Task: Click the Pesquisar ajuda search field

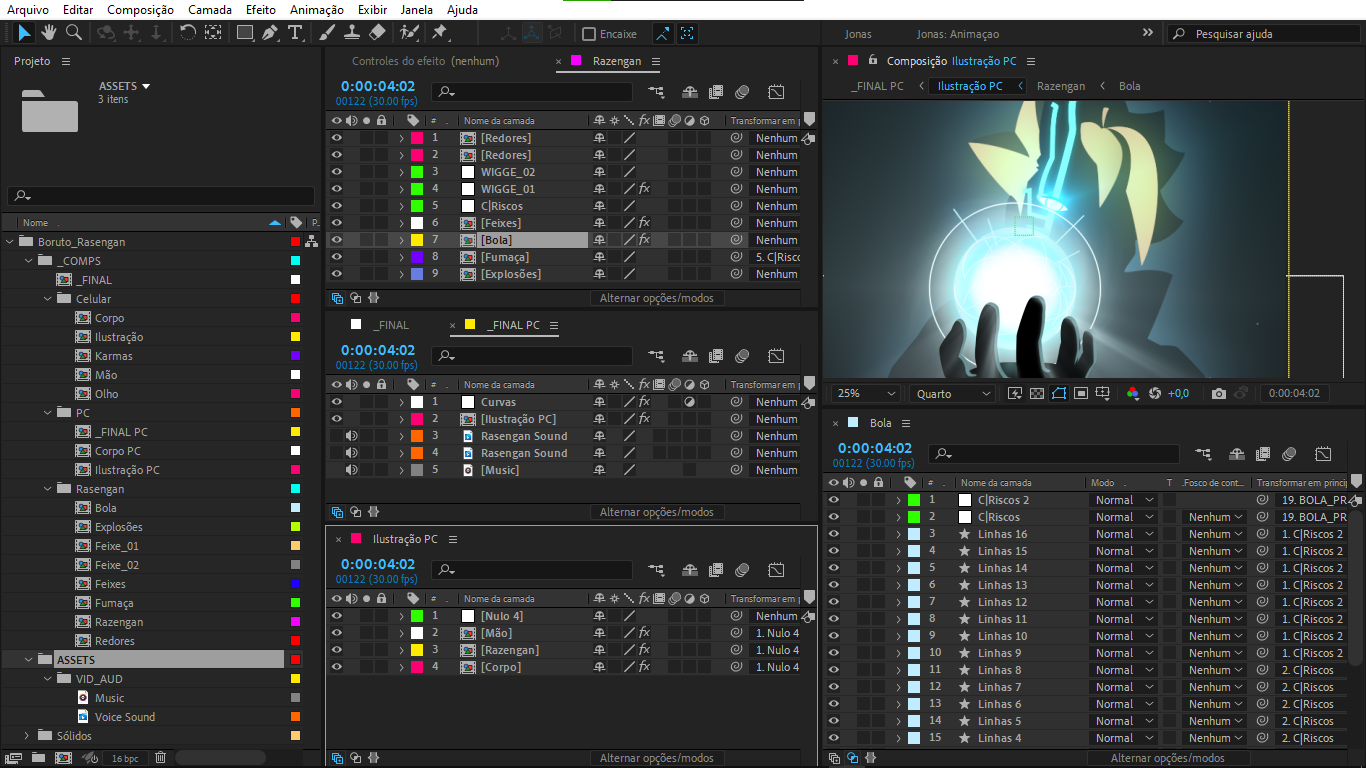Action: click(x=1265, y=34)
